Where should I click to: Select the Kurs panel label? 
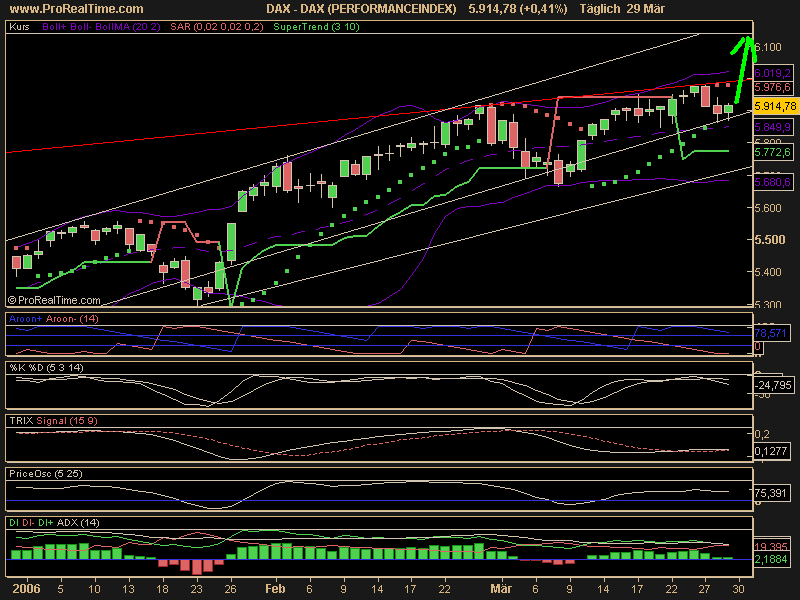(19, 27)
